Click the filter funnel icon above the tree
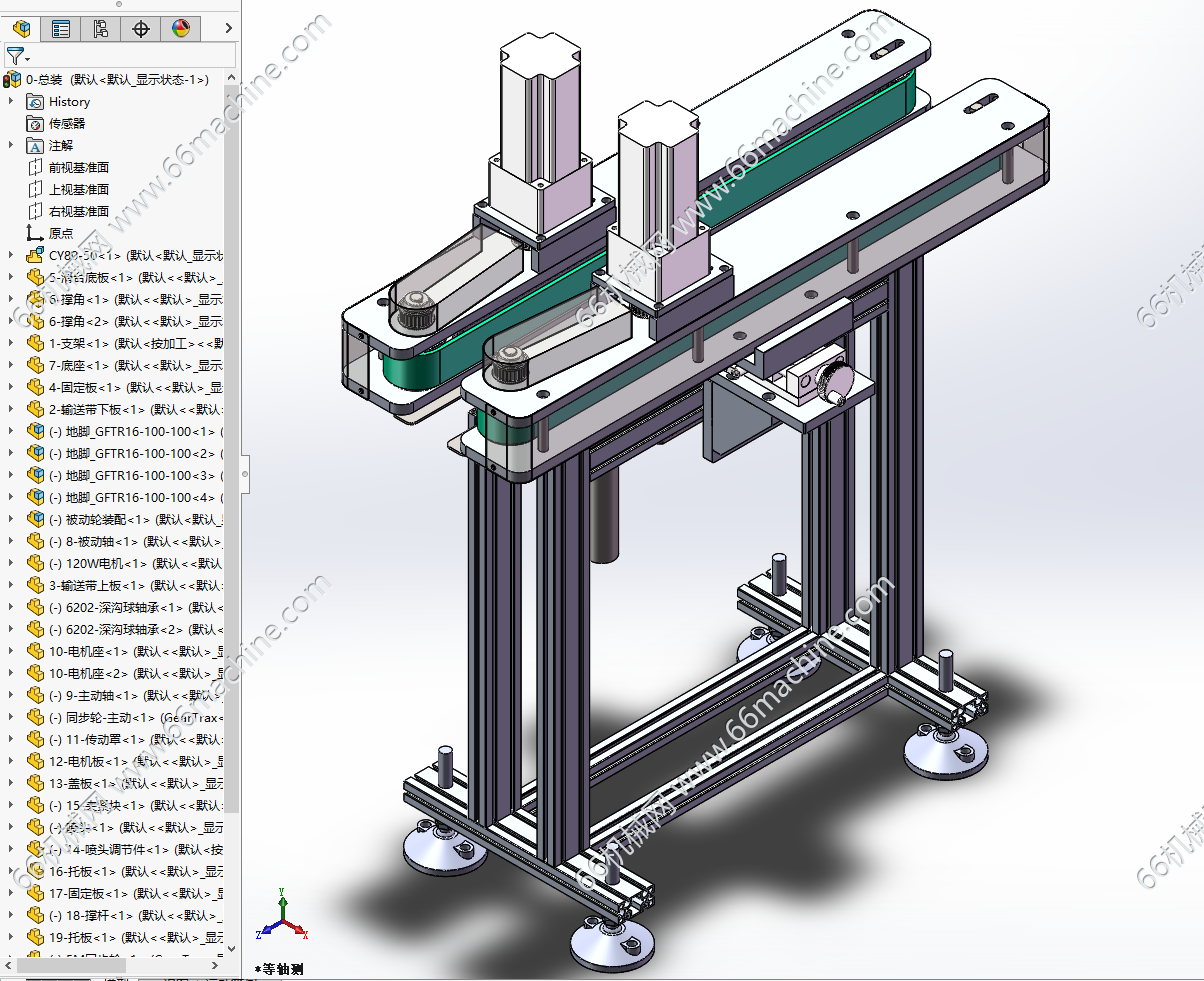The height and width of the screenshot is (981, 1204). [x=17, y=57]
